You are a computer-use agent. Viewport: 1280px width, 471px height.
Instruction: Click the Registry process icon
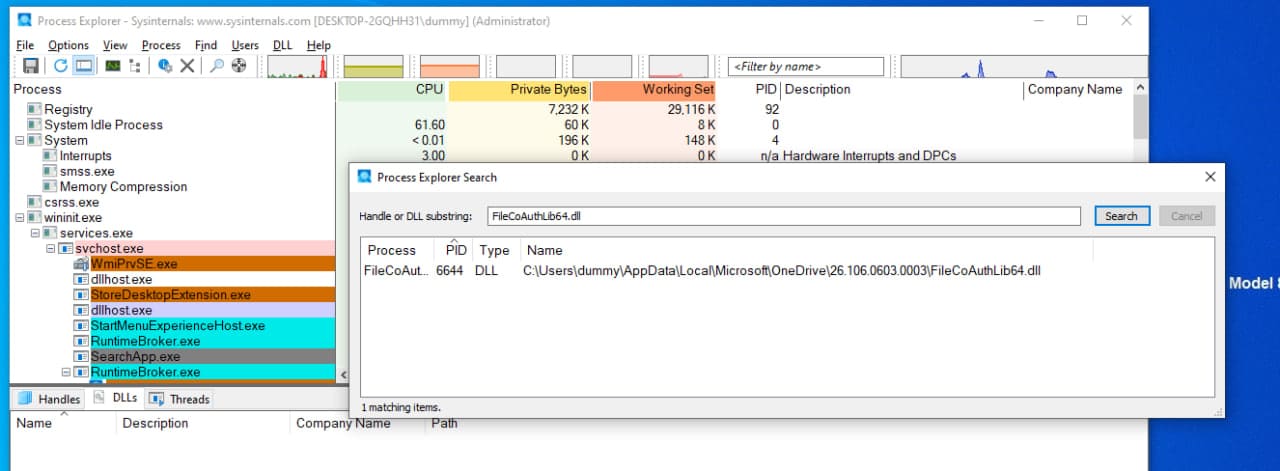tap(35, 109)
